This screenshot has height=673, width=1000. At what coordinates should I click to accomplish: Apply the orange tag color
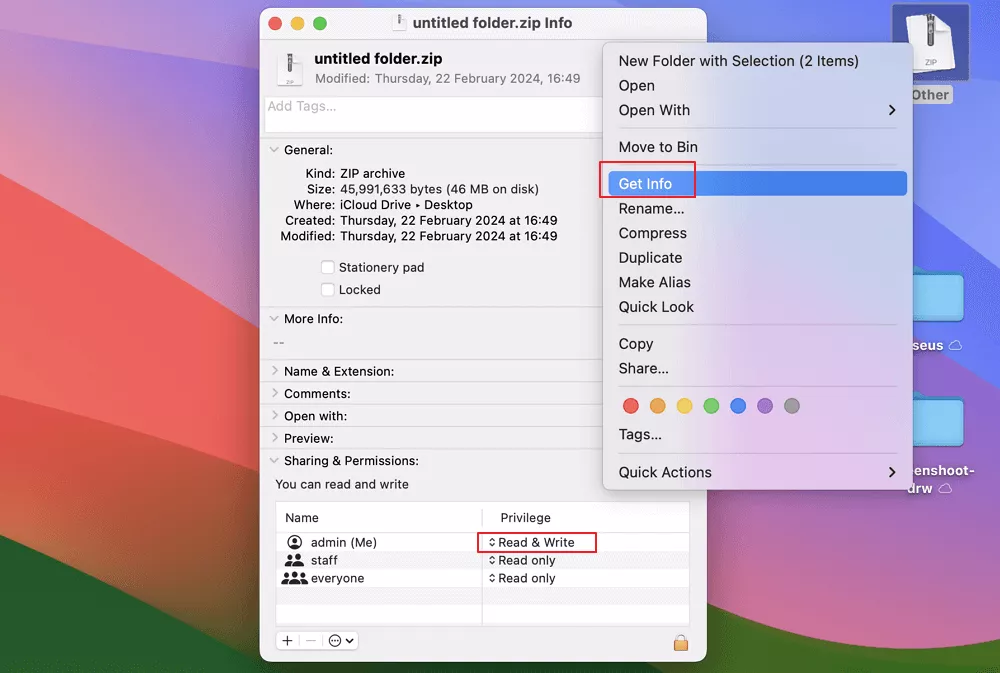point(658,406)
